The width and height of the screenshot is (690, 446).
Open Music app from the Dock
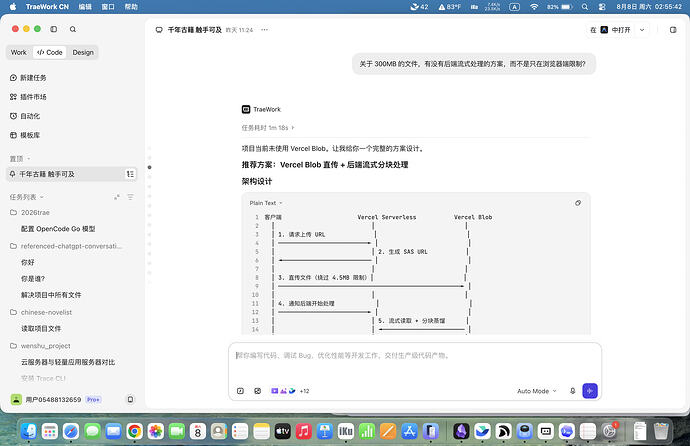coord(304,431)
